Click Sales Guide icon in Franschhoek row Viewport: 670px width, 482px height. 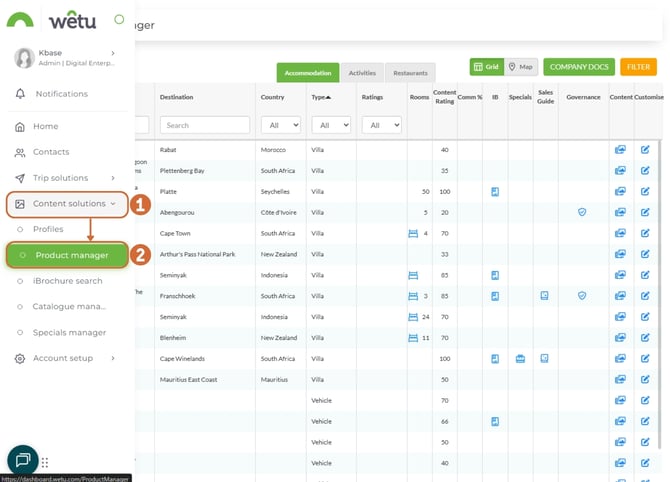[544, 295]
